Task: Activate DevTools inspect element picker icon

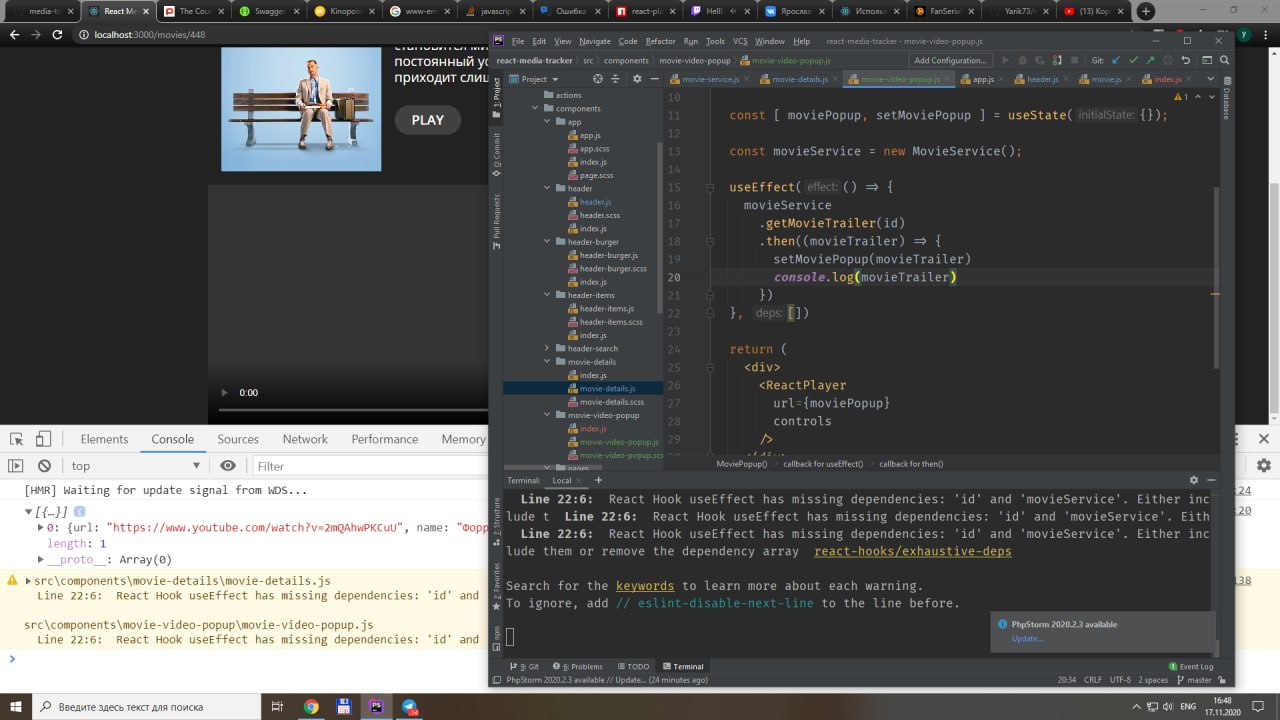Action: [17, 439]
